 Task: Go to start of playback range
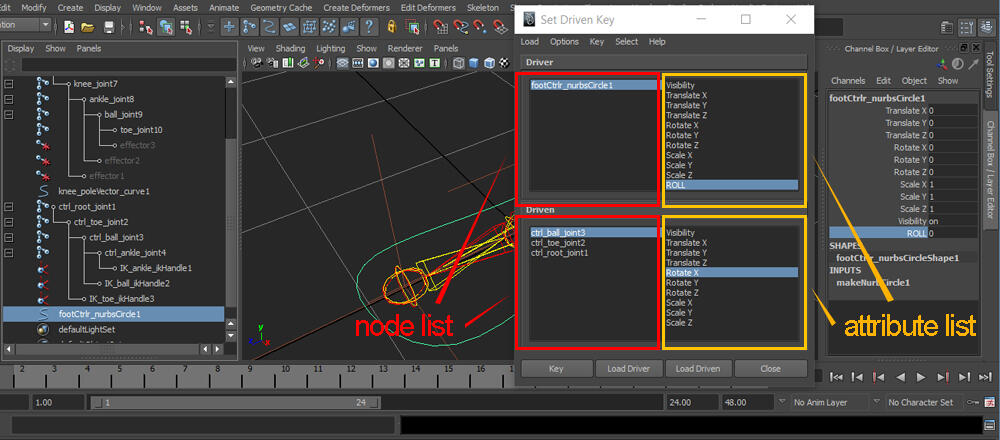click(x=836, y=378)
